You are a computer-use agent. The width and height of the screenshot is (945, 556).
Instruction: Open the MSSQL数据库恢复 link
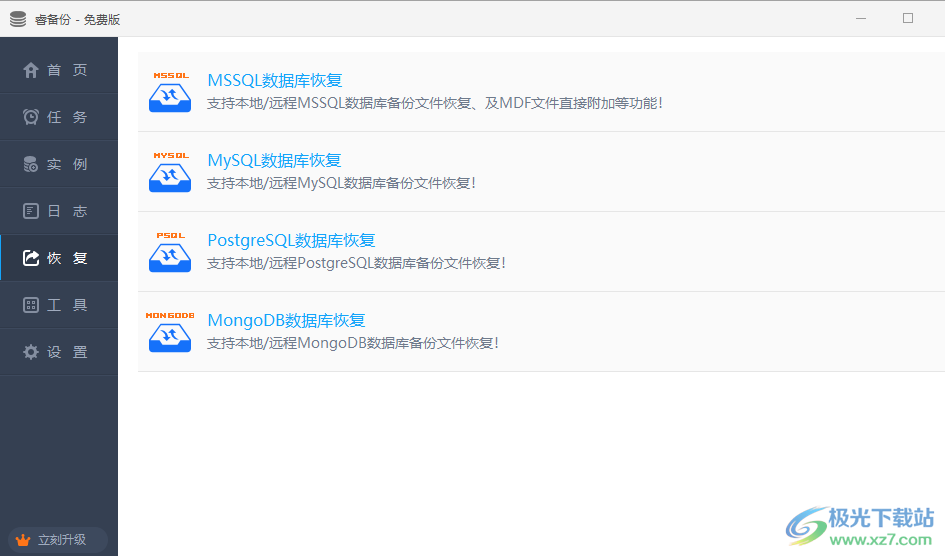(275, 80)
